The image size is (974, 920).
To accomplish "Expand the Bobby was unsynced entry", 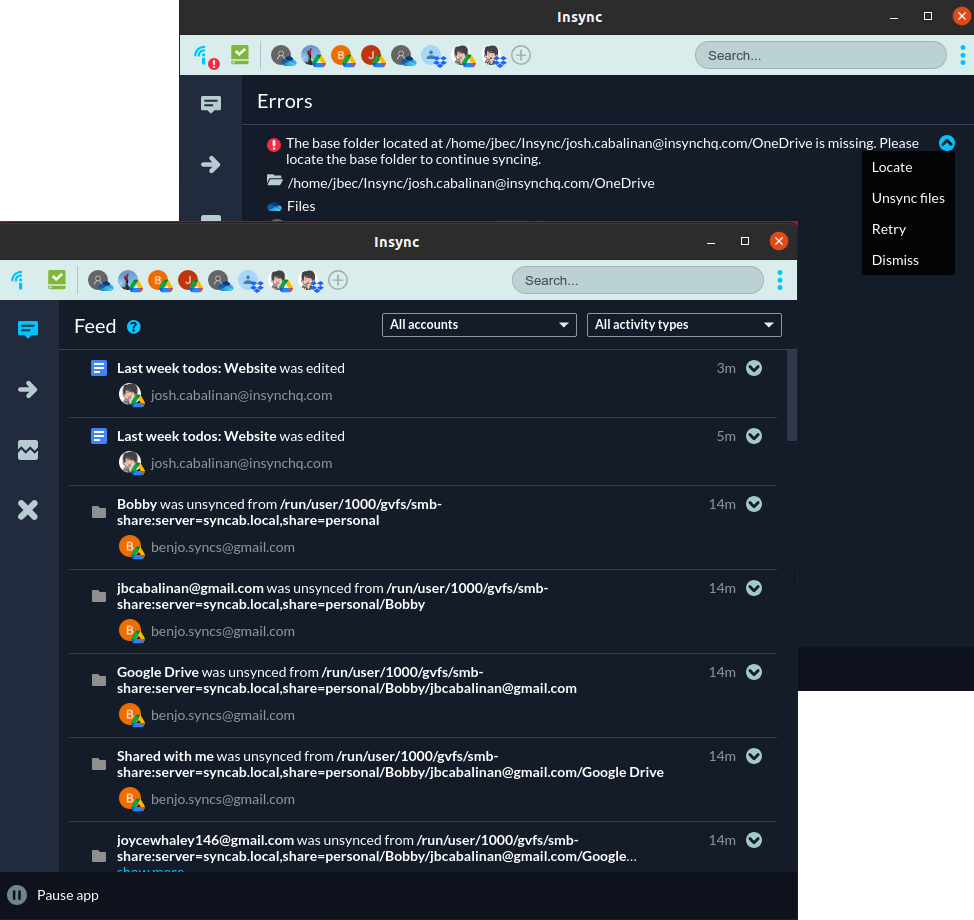I will click(754, 504).
